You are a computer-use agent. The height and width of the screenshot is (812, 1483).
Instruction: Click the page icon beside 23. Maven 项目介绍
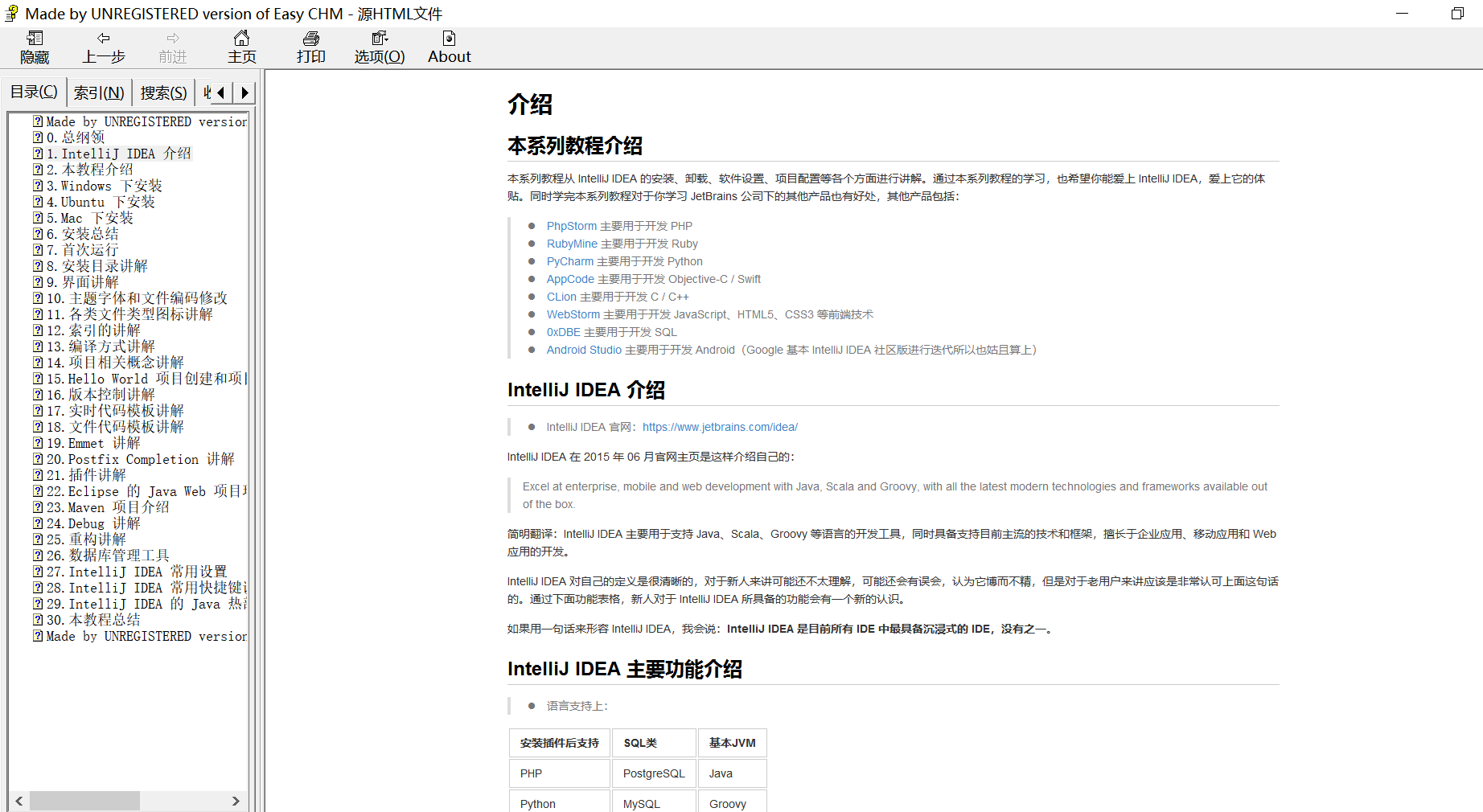coord(38,507)
